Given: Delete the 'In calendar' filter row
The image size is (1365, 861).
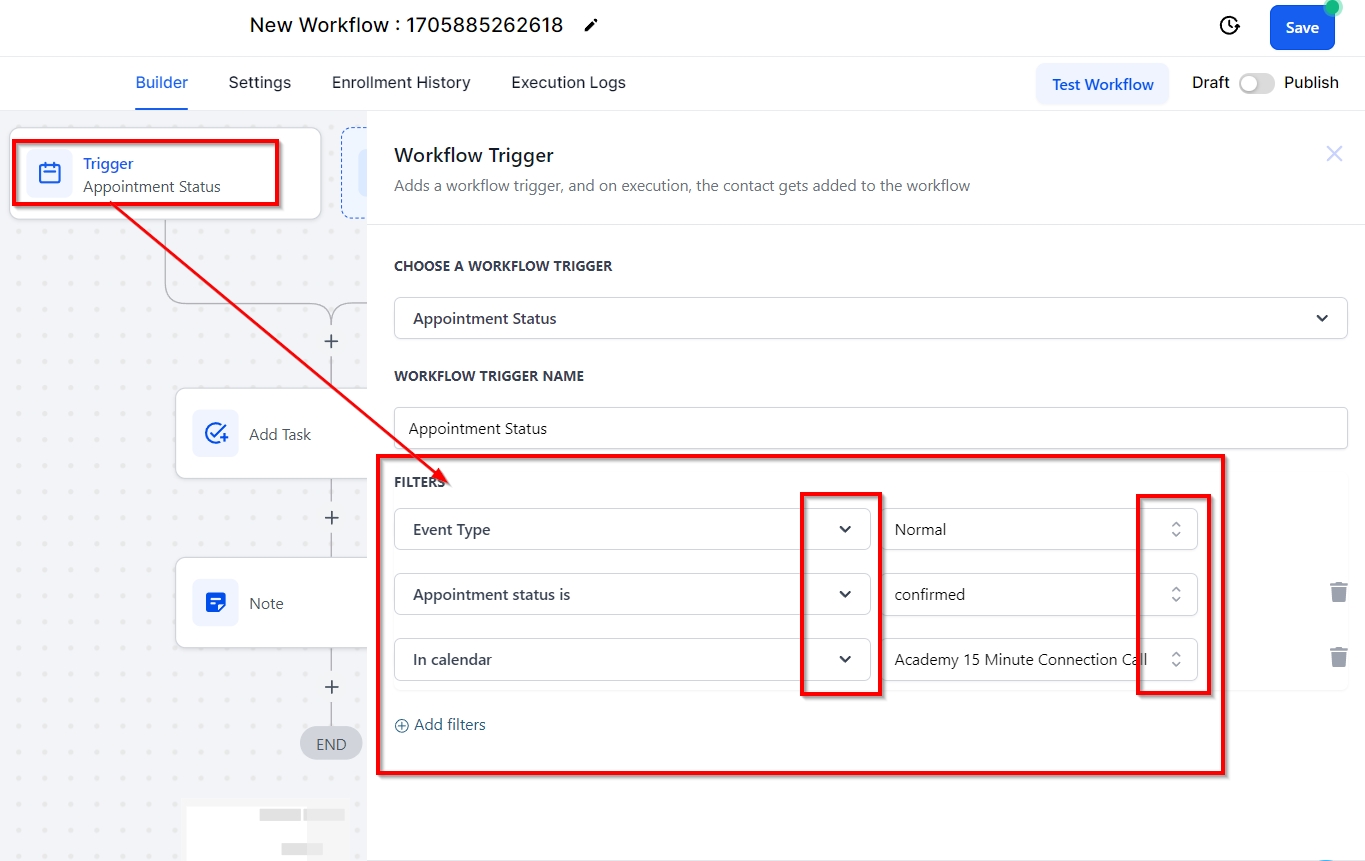Looking at the screenshot, I should (x=1338, y=658).
